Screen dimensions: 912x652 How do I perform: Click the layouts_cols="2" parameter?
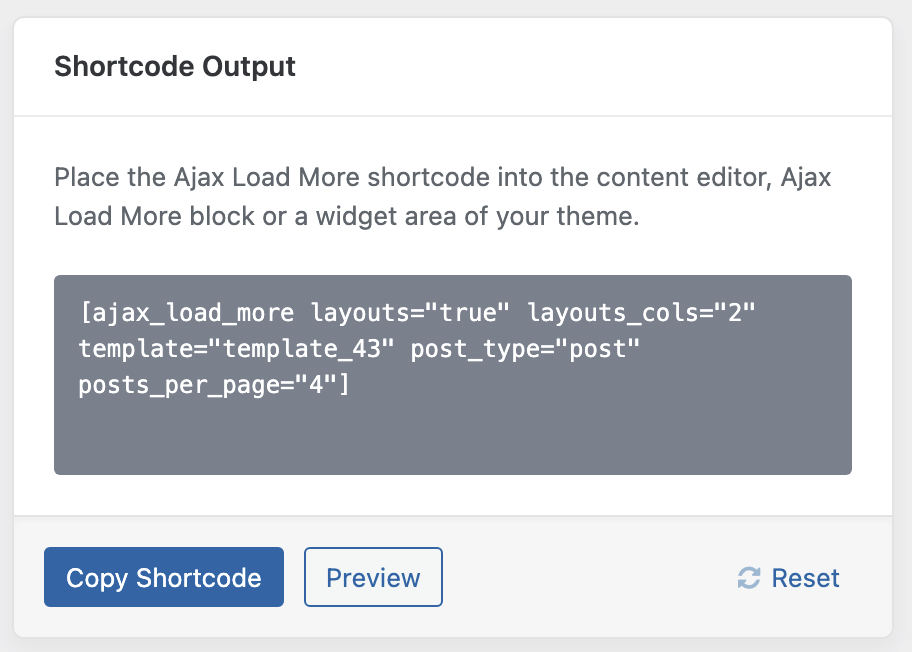click(641, 313)
